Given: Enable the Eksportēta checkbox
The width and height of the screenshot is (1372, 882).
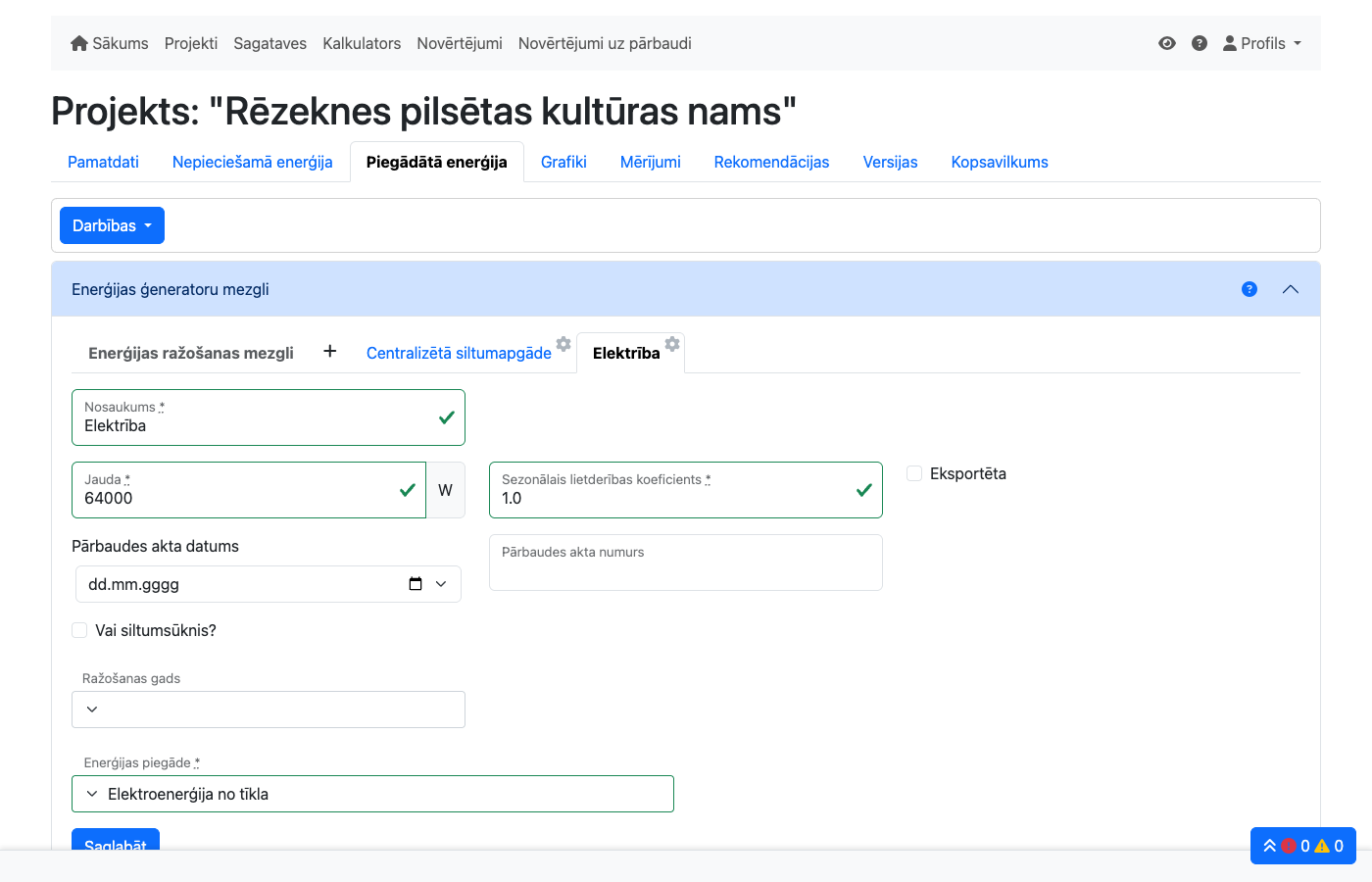Looking at the screenshot, I should pos(914,473).
